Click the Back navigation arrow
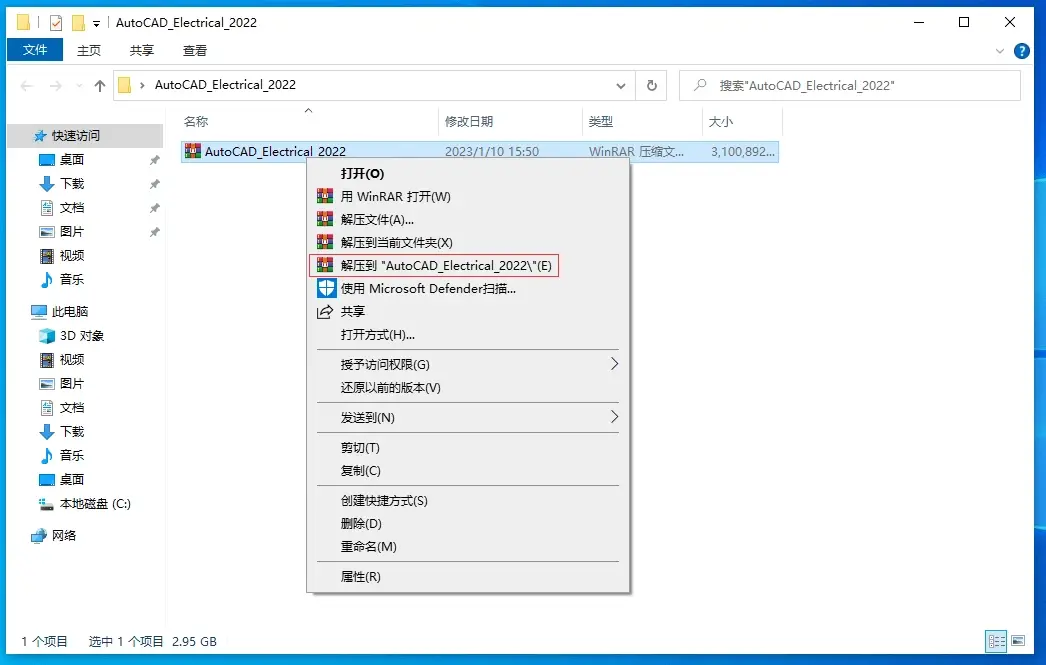 27,85
